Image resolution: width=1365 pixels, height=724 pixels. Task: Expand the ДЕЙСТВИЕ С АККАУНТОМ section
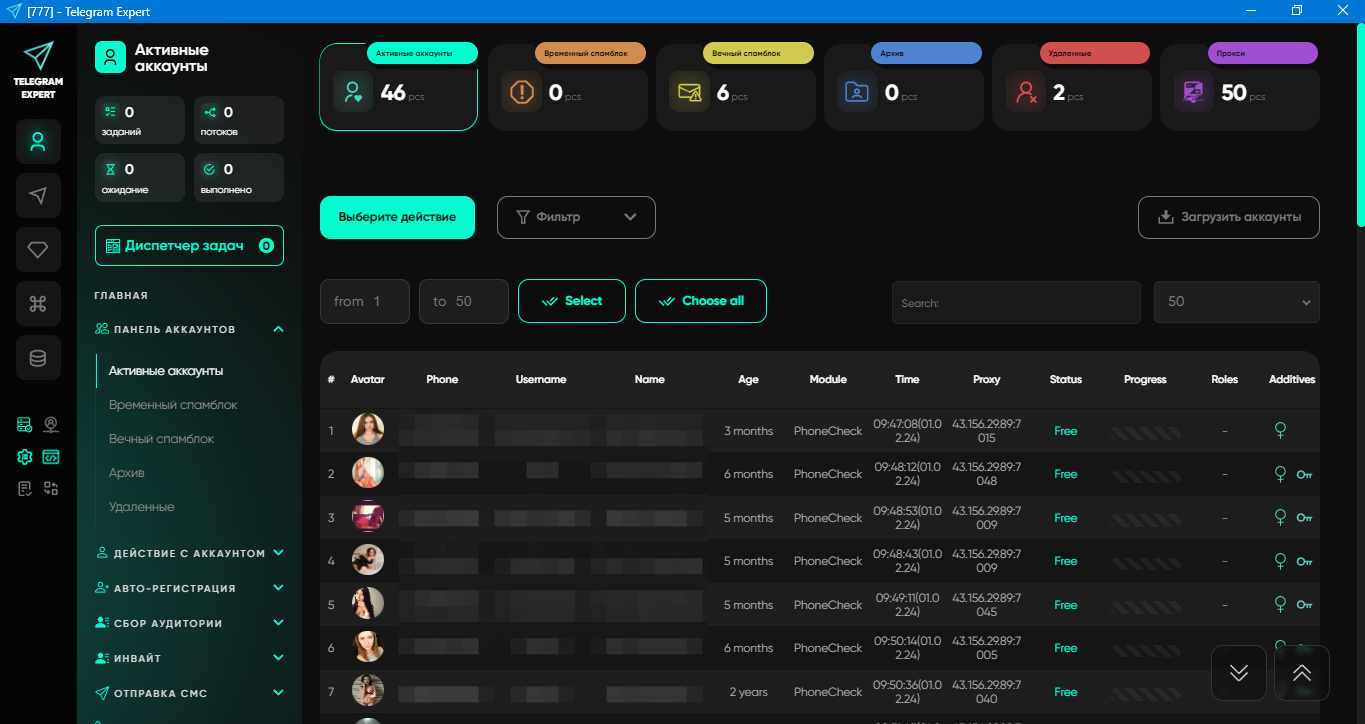point(190,553)
